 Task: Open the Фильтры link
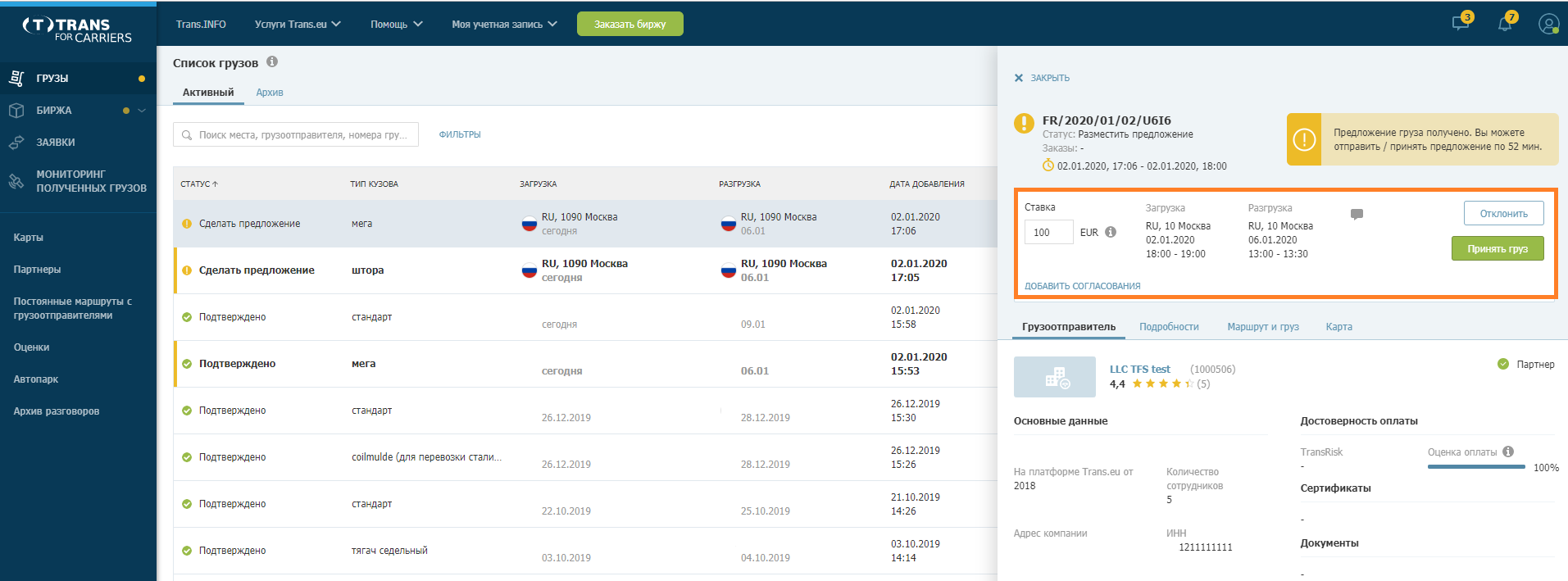[x=460, y=134]
